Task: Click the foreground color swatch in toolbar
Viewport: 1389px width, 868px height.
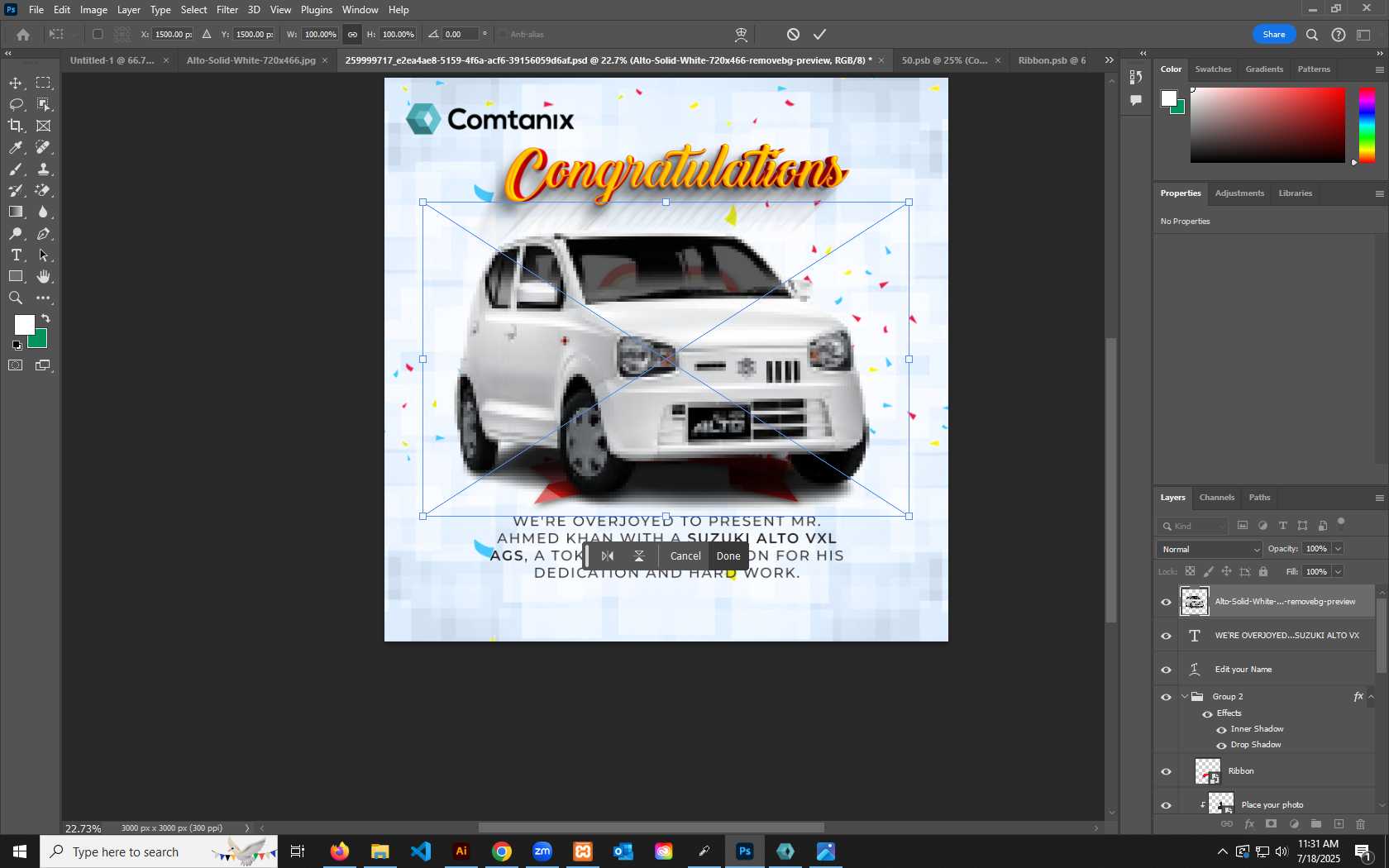Action: point(24,325)
